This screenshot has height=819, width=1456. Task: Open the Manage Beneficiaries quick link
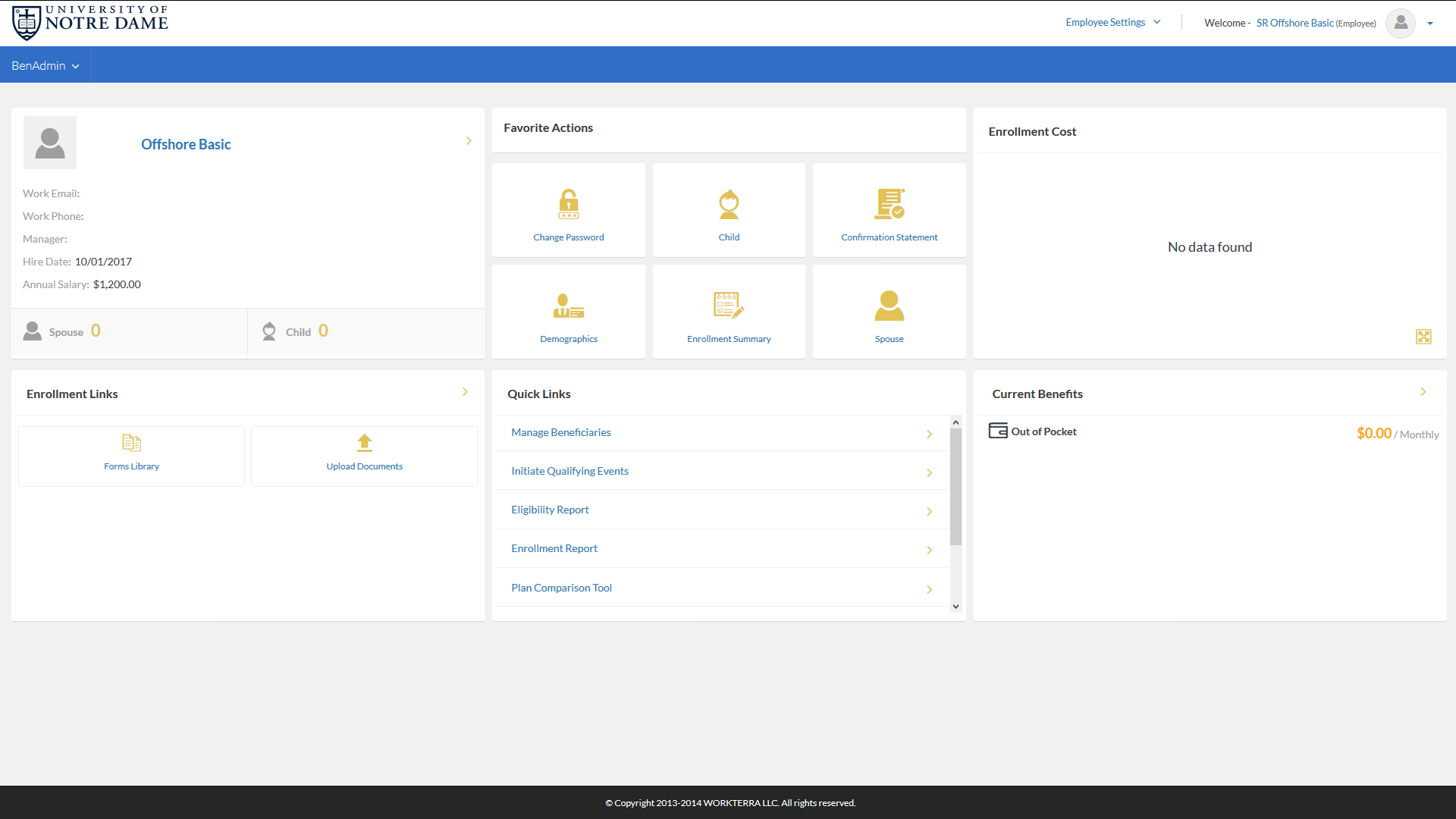561,432
